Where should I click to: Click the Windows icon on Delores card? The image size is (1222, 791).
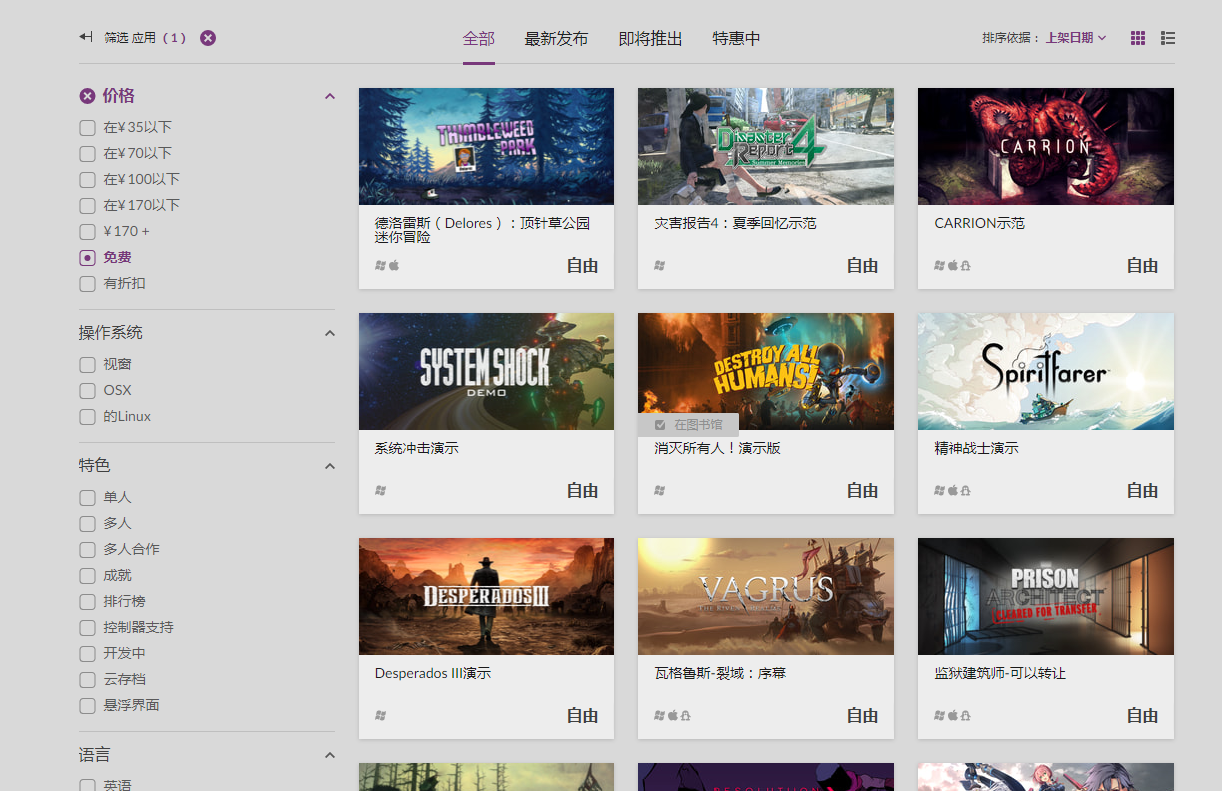pos(380,265)
